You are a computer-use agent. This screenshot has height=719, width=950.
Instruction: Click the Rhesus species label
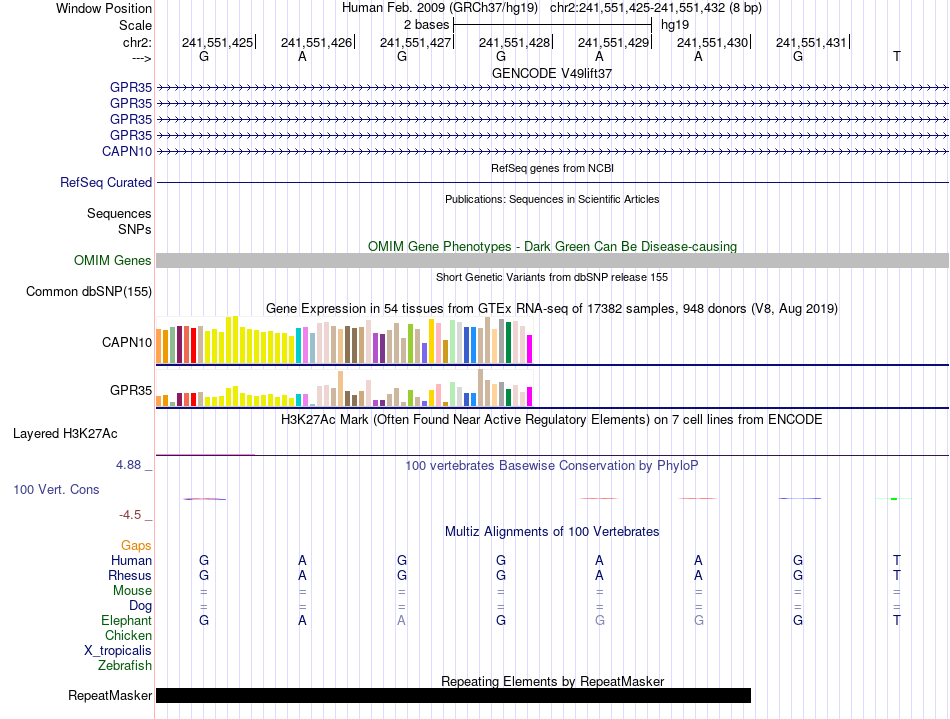coord(130,575)
